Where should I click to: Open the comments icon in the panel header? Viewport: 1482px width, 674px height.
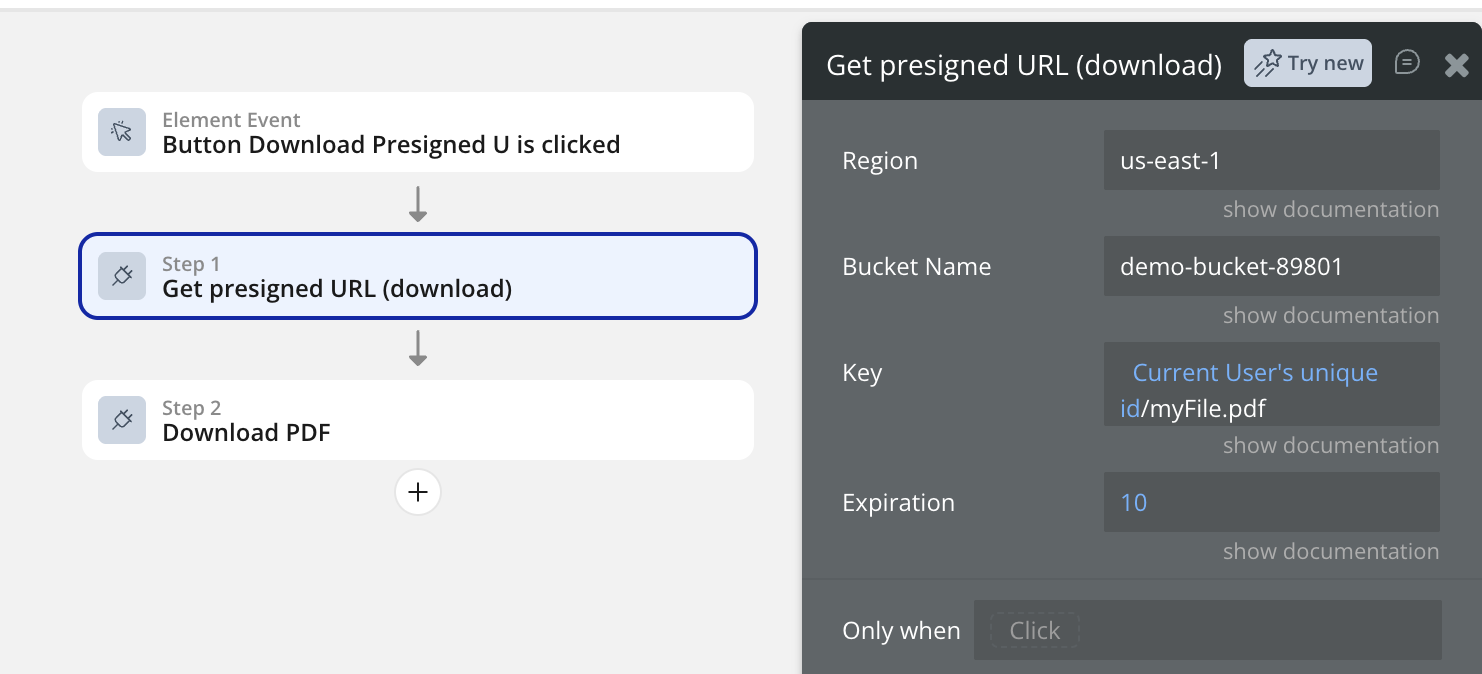tap(1407, 63)
